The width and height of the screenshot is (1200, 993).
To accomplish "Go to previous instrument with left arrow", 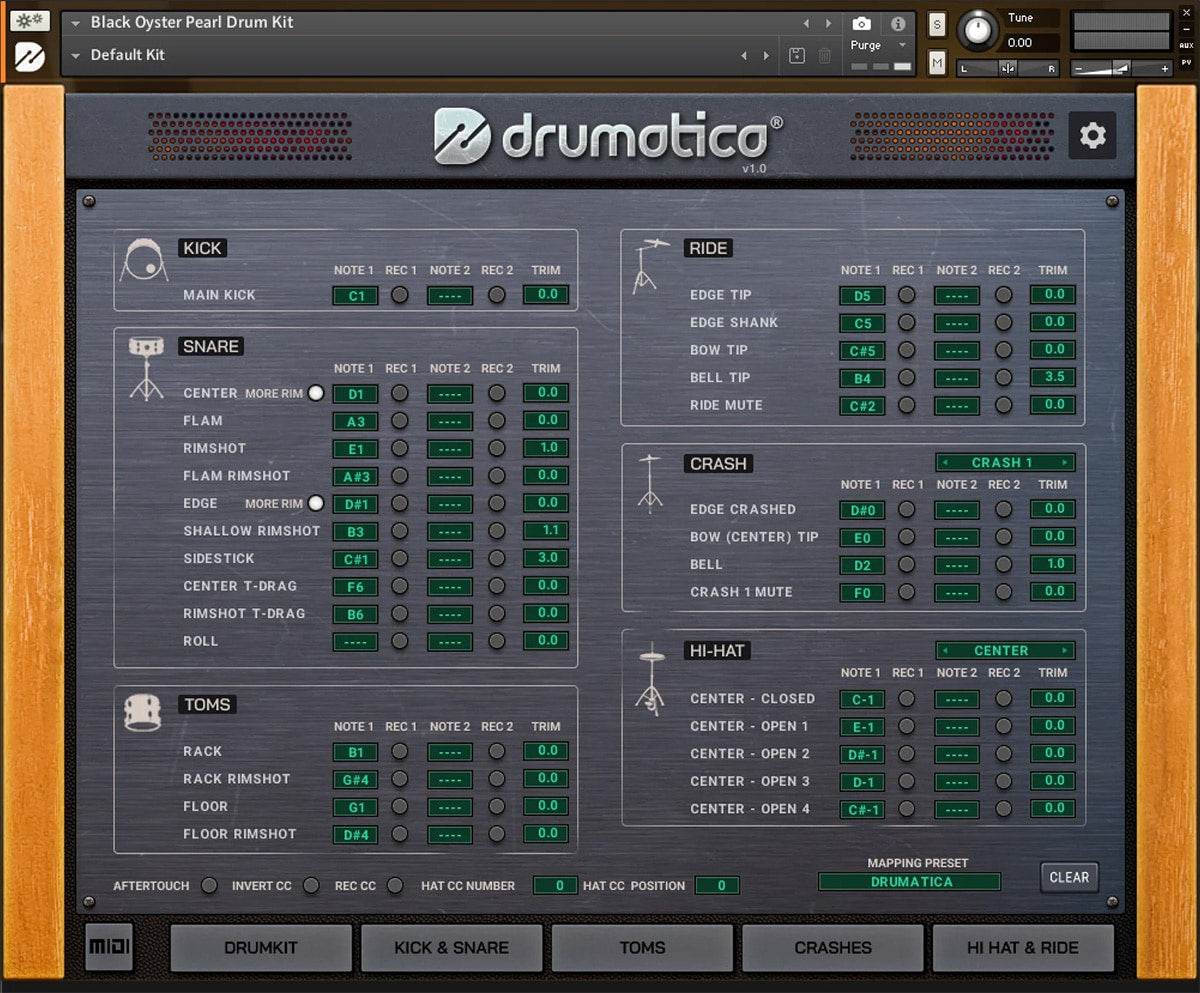I will click(806, 23).
